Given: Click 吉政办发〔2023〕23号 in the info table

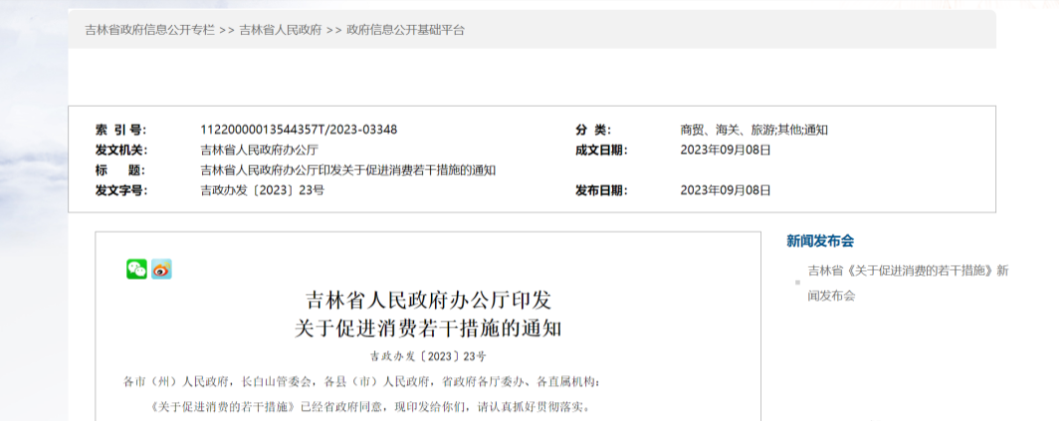Looking at the screenshot, I should click(x=262, y=190).
